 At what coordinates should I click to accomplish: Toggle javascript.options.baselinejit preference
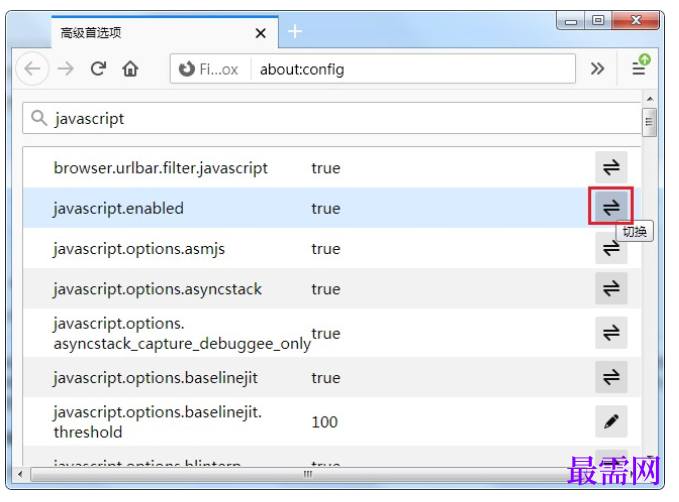point(611,377)
